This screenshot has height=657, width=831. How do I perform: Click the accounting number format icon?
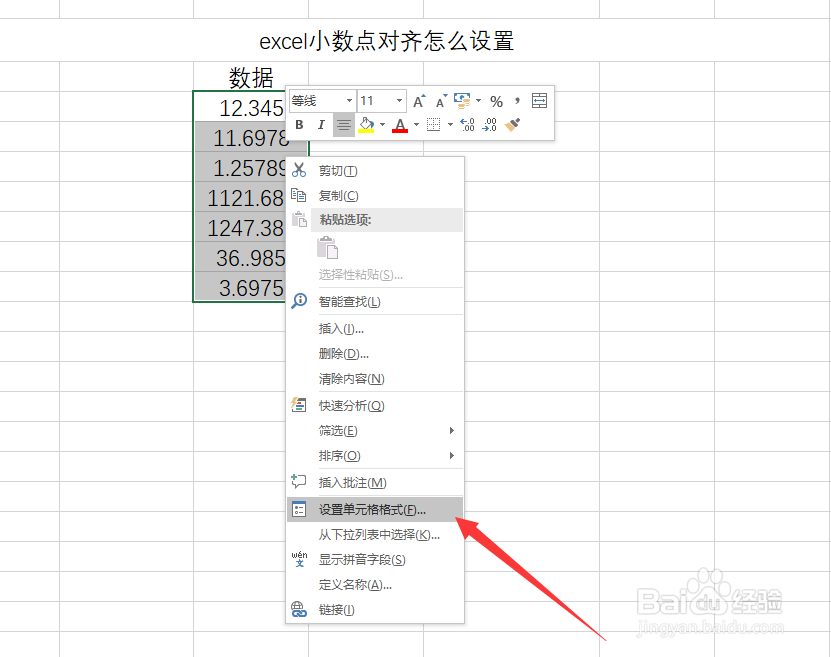462,101
